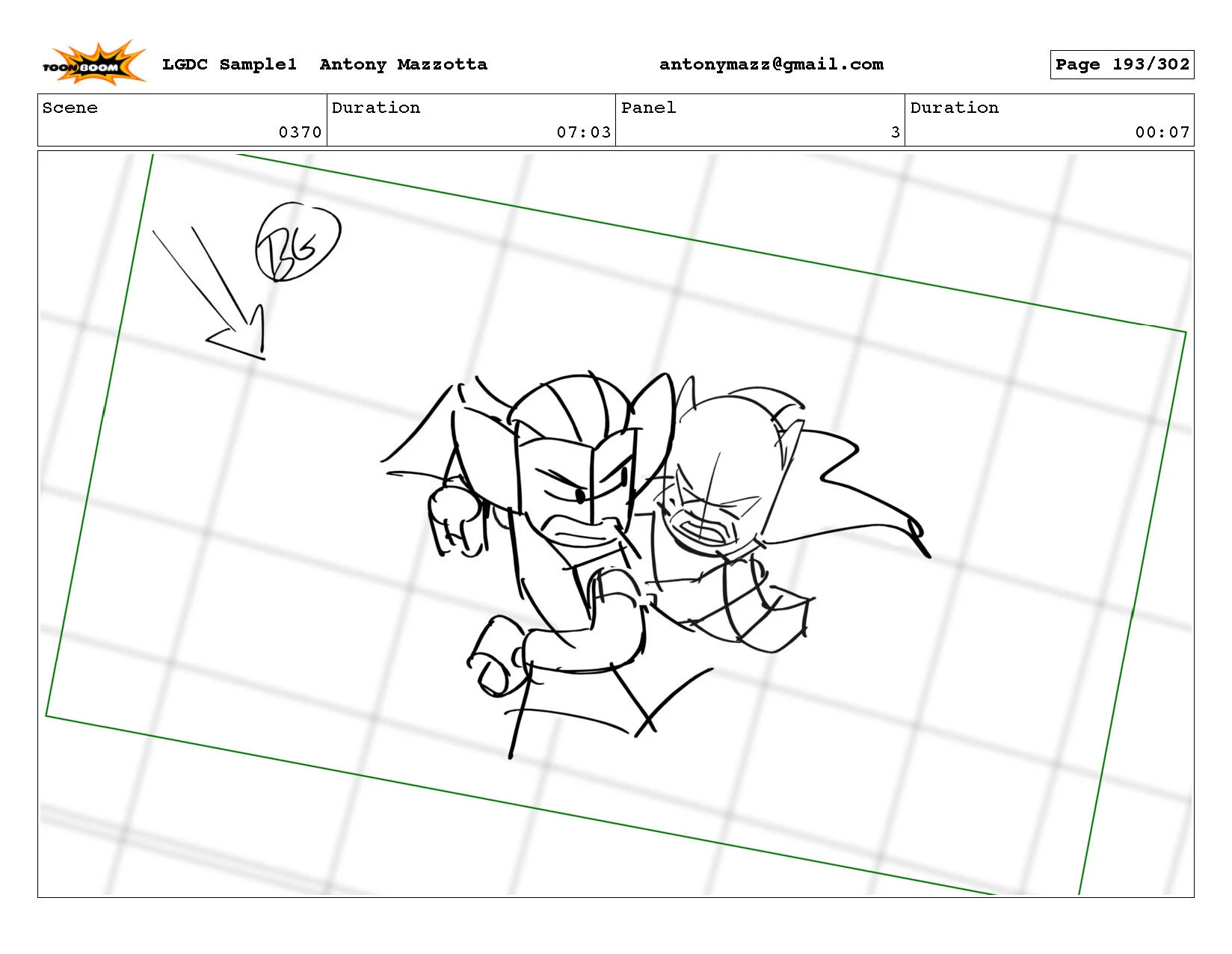
Task: Click the 'Scene' header label
Action: pos(70,108)
